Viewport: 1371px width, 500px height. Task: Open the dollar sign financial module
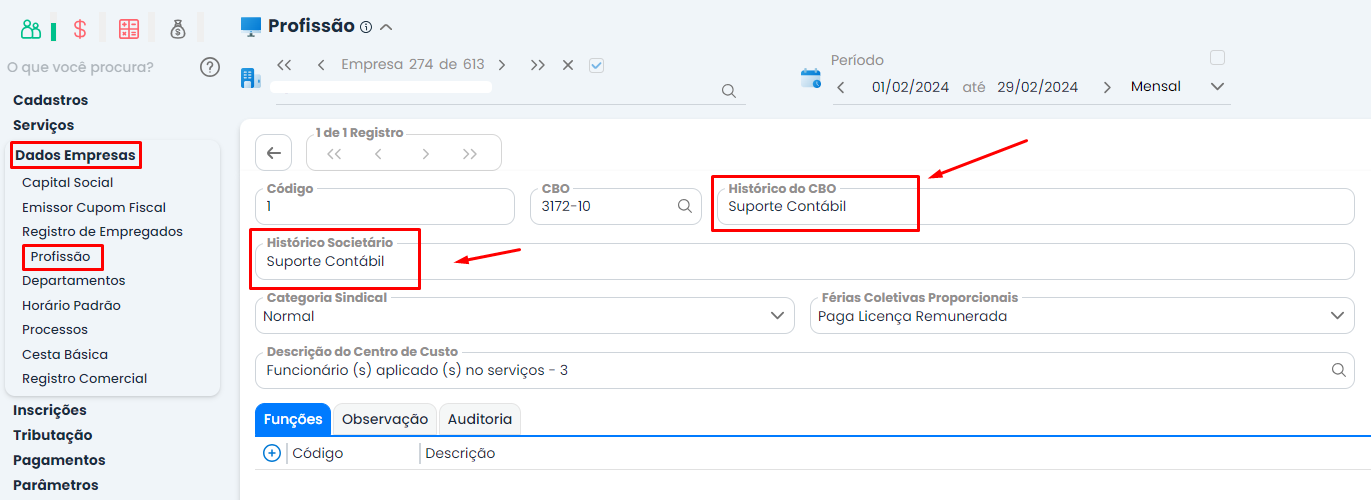pyautogui.click(x=80, y=29)
